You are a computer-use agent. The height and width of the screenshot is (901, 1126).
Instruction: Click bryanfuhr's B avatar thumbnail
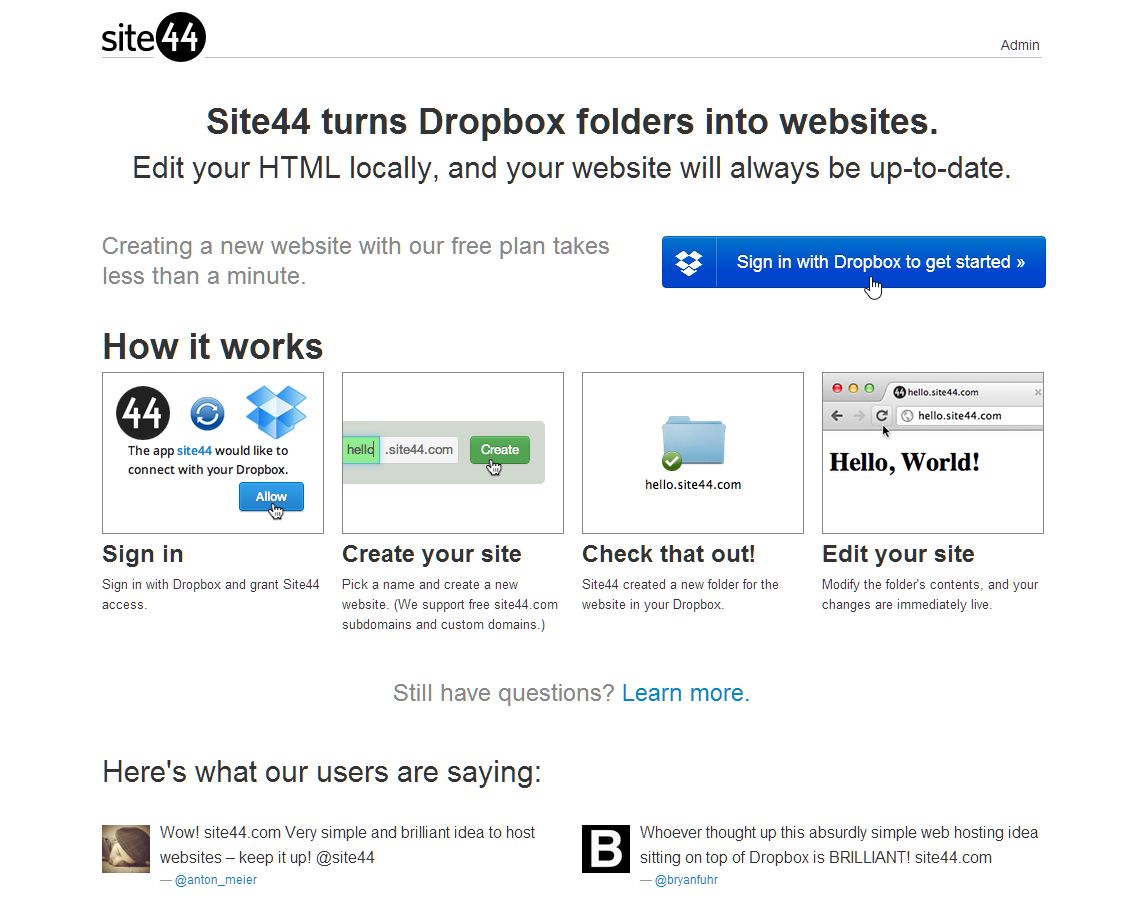605,849
